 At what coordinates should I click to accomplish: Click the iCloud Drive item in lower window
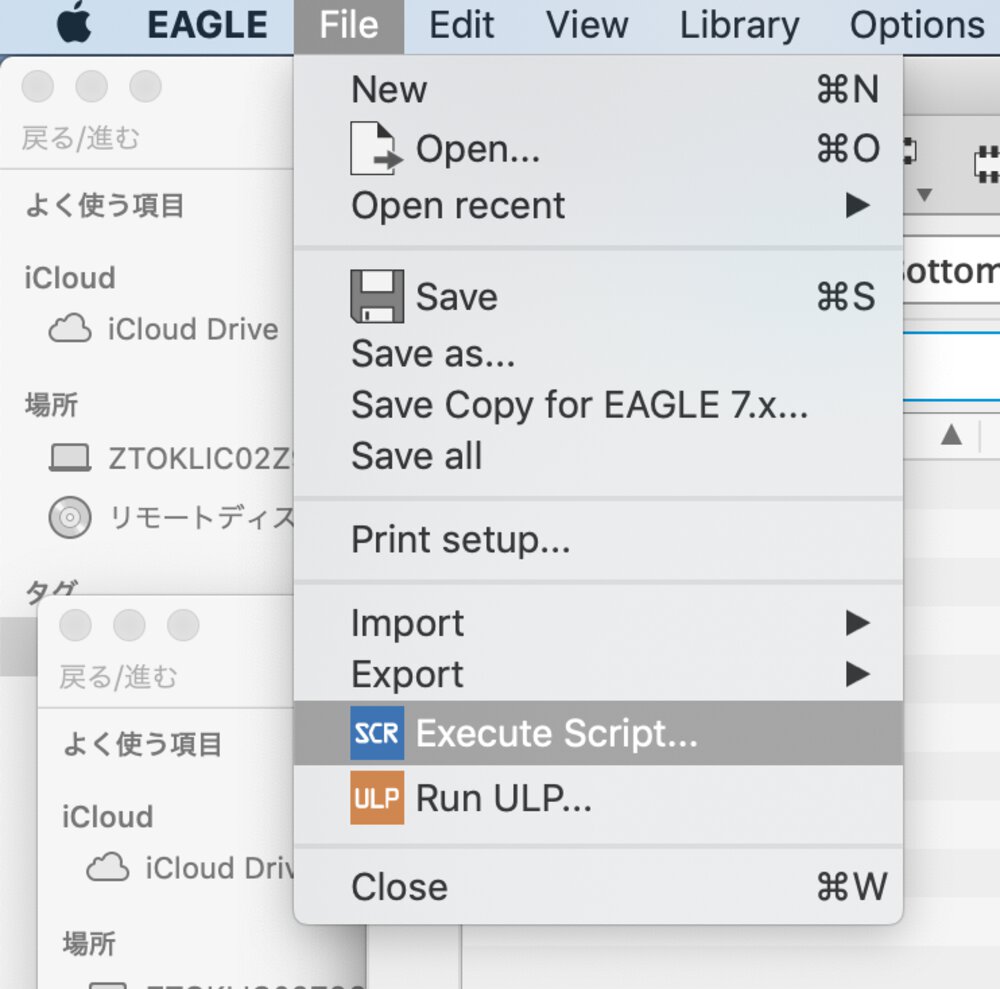click(x=191, y=868)
